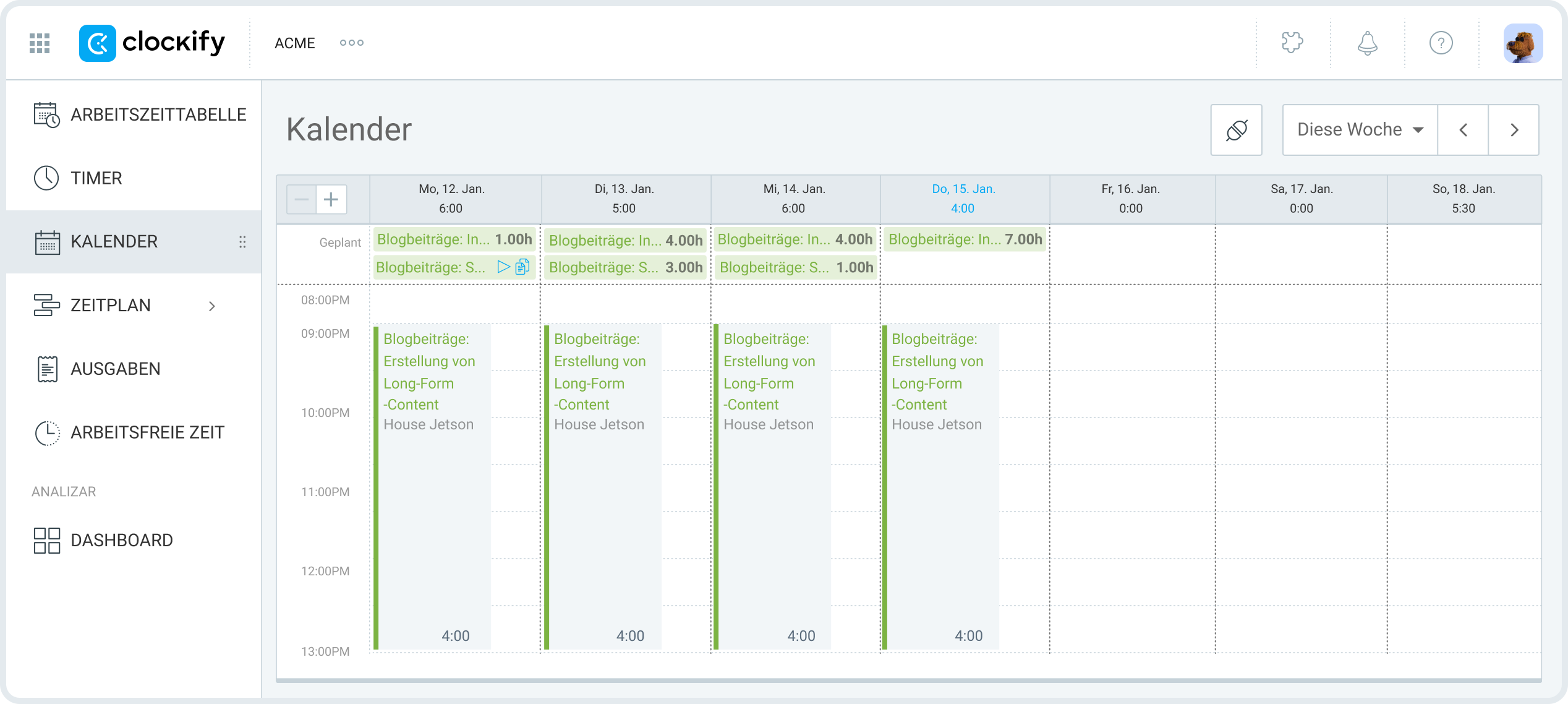Copy Monday's planned entry with the copy icon

coord(522,267)
